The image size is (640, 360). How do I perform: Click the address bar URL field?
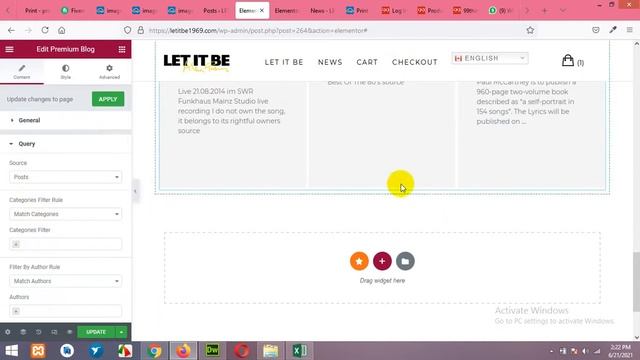coord(331,30)
